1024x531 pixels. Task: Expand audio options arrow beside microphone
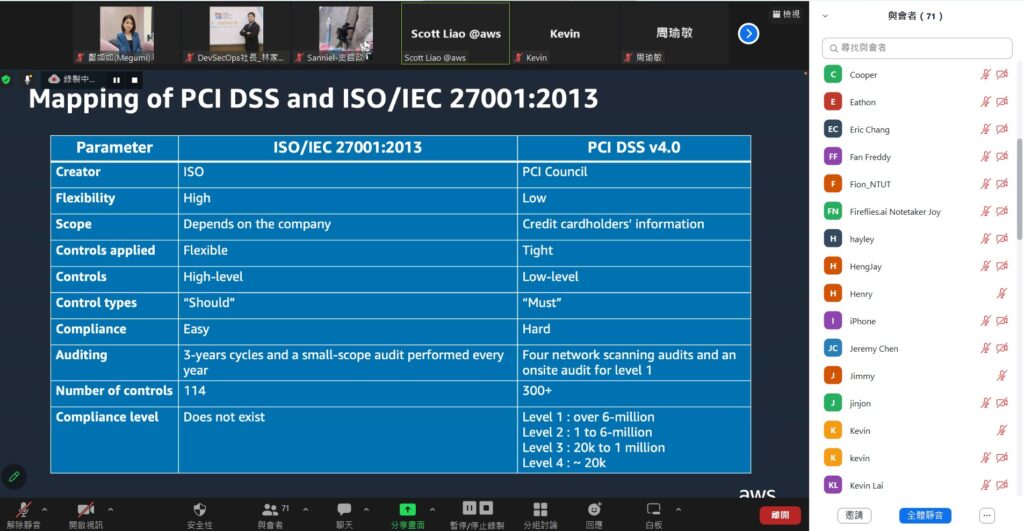pyautogui.click(x=44, y=509)
